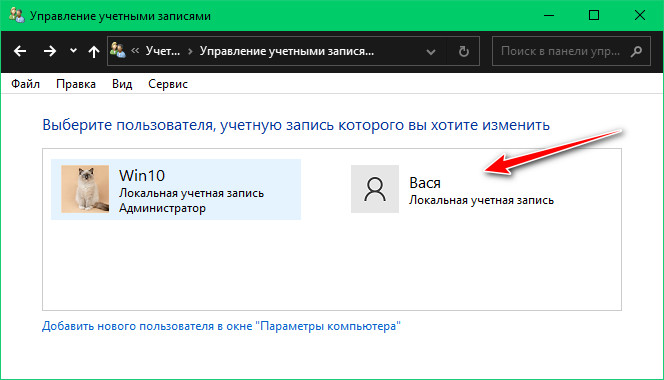664x380 pixels.
Task: Open the recent locations dropdown arrow
Action: [73, 51]
